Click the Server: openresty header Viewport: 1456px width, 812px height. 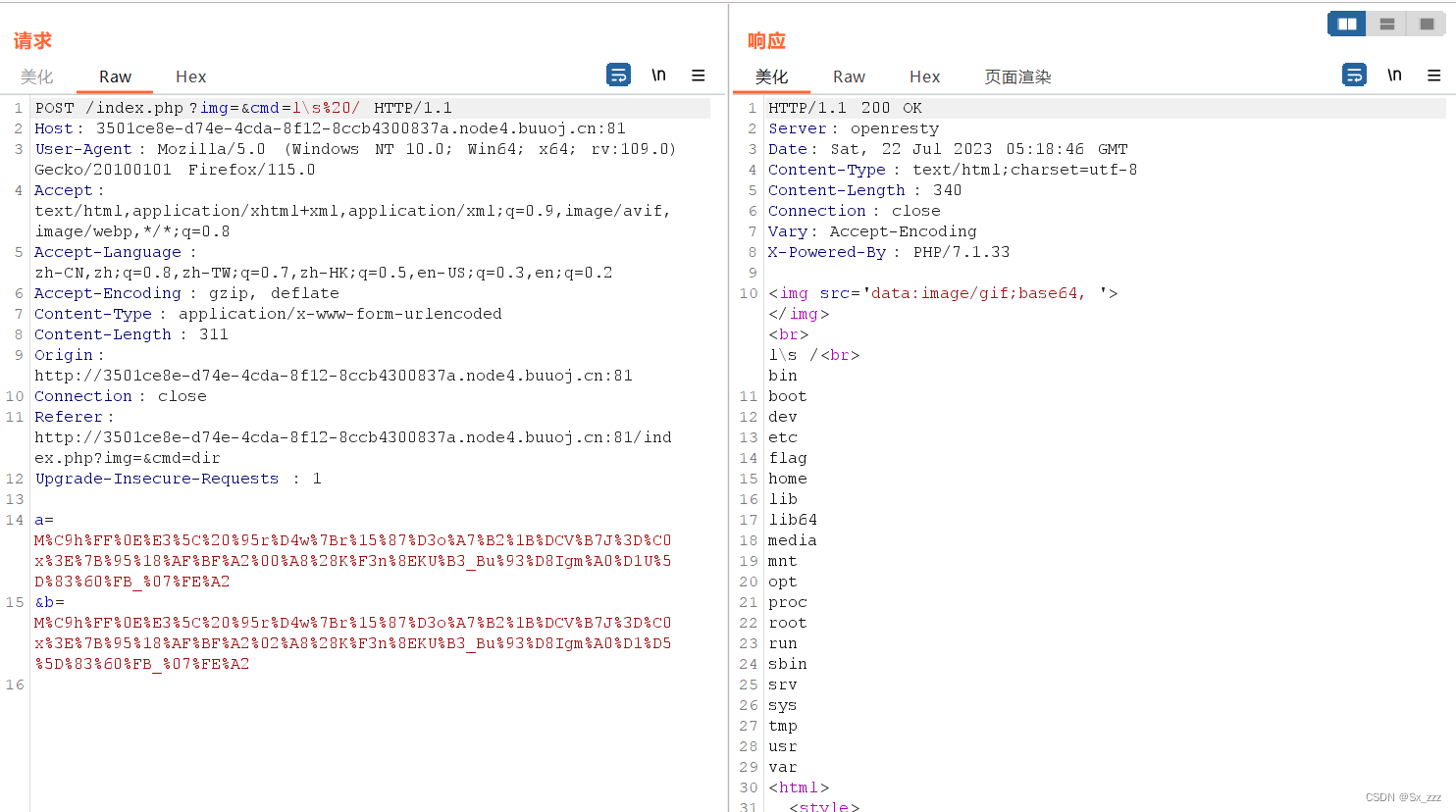854,128
